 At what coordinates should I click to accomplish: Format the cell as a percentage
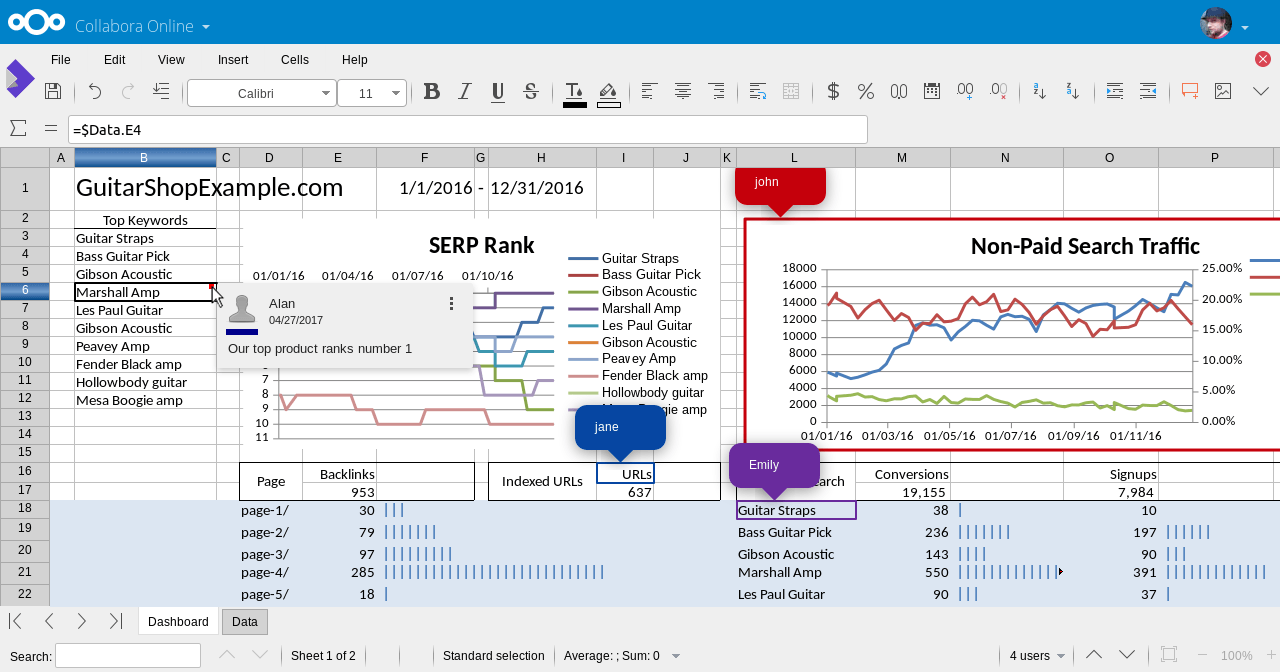pyautogui.click(x=865, y=91)
